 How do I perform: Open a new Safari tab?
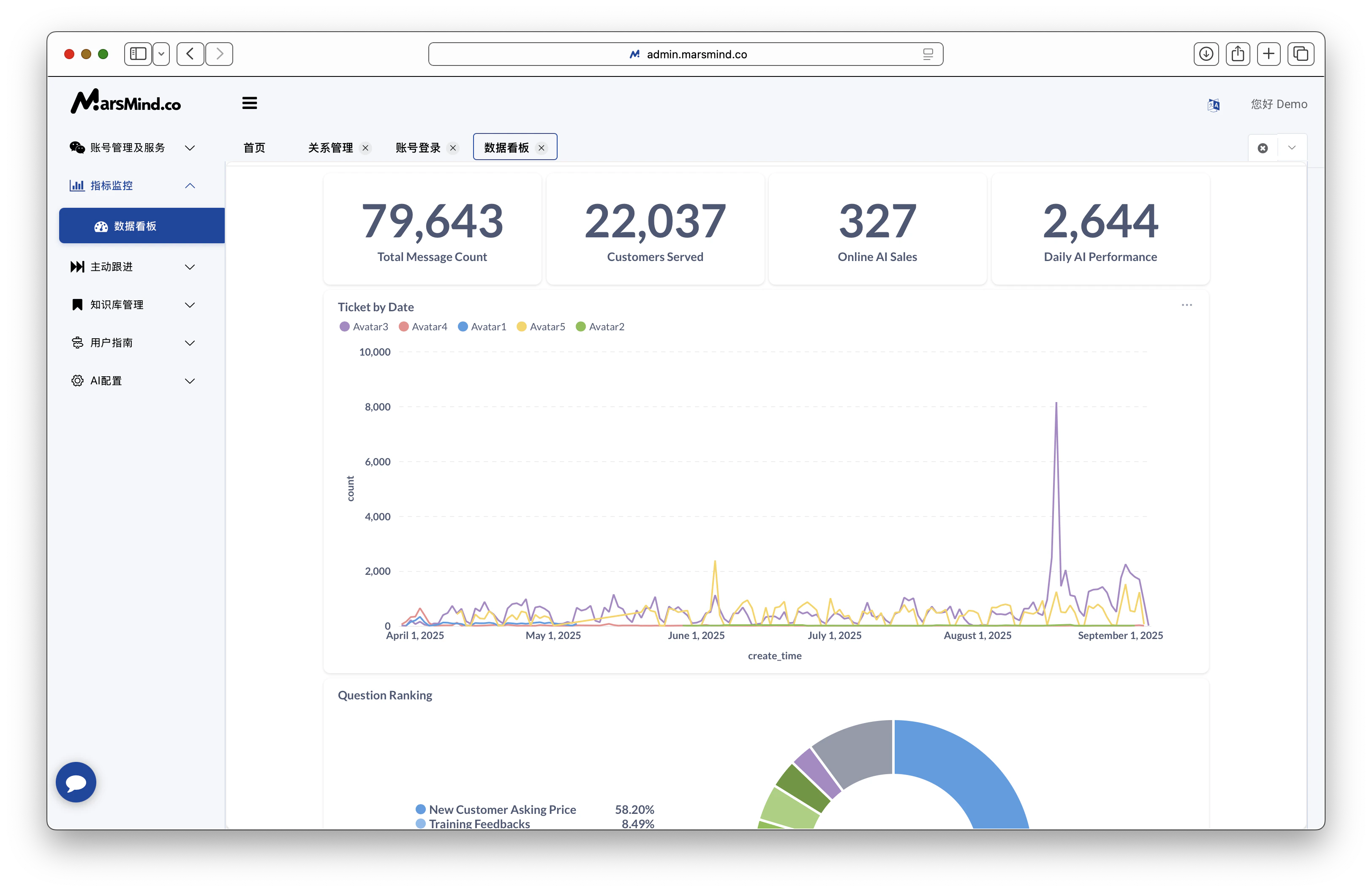(1268, 54)
